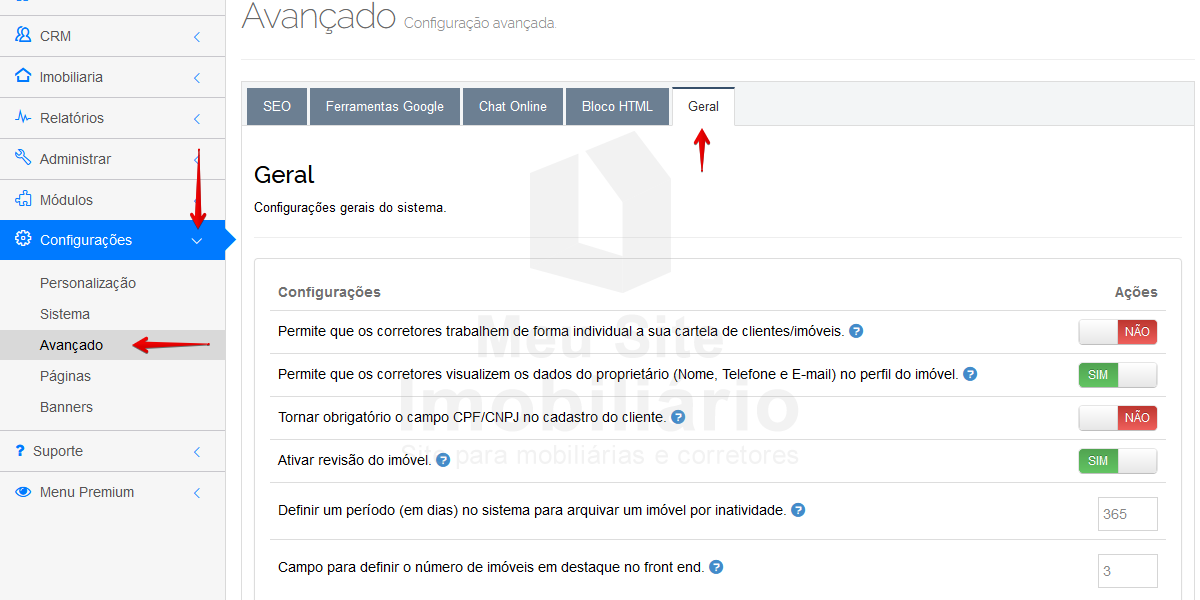Expand the CRM menu chevron
Image resolution: width=1200 pixels, height=600 pixels.
click(197, 37)
